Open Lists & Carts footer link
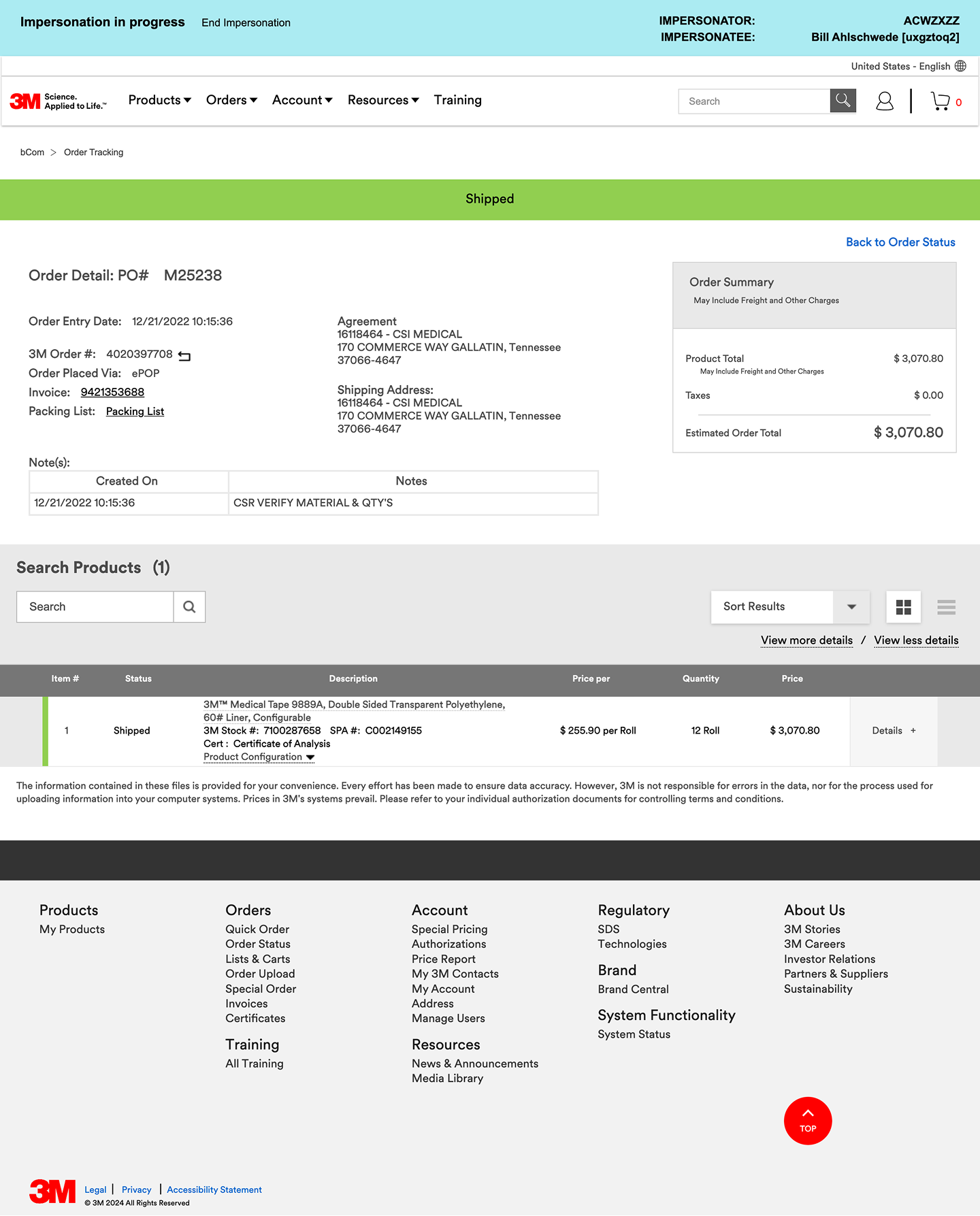Screen dimensions: 980x1216 click(x=258, y=959)
